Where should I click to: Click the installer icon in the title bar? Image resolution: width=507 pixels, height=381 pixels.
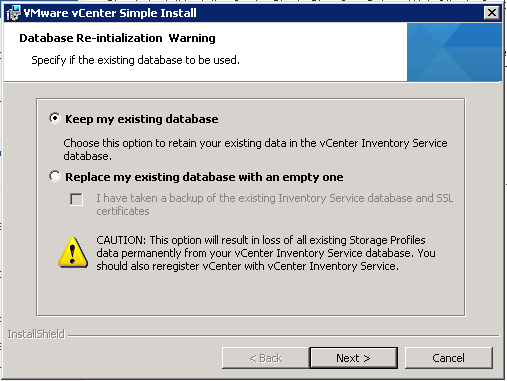point(13,13)
